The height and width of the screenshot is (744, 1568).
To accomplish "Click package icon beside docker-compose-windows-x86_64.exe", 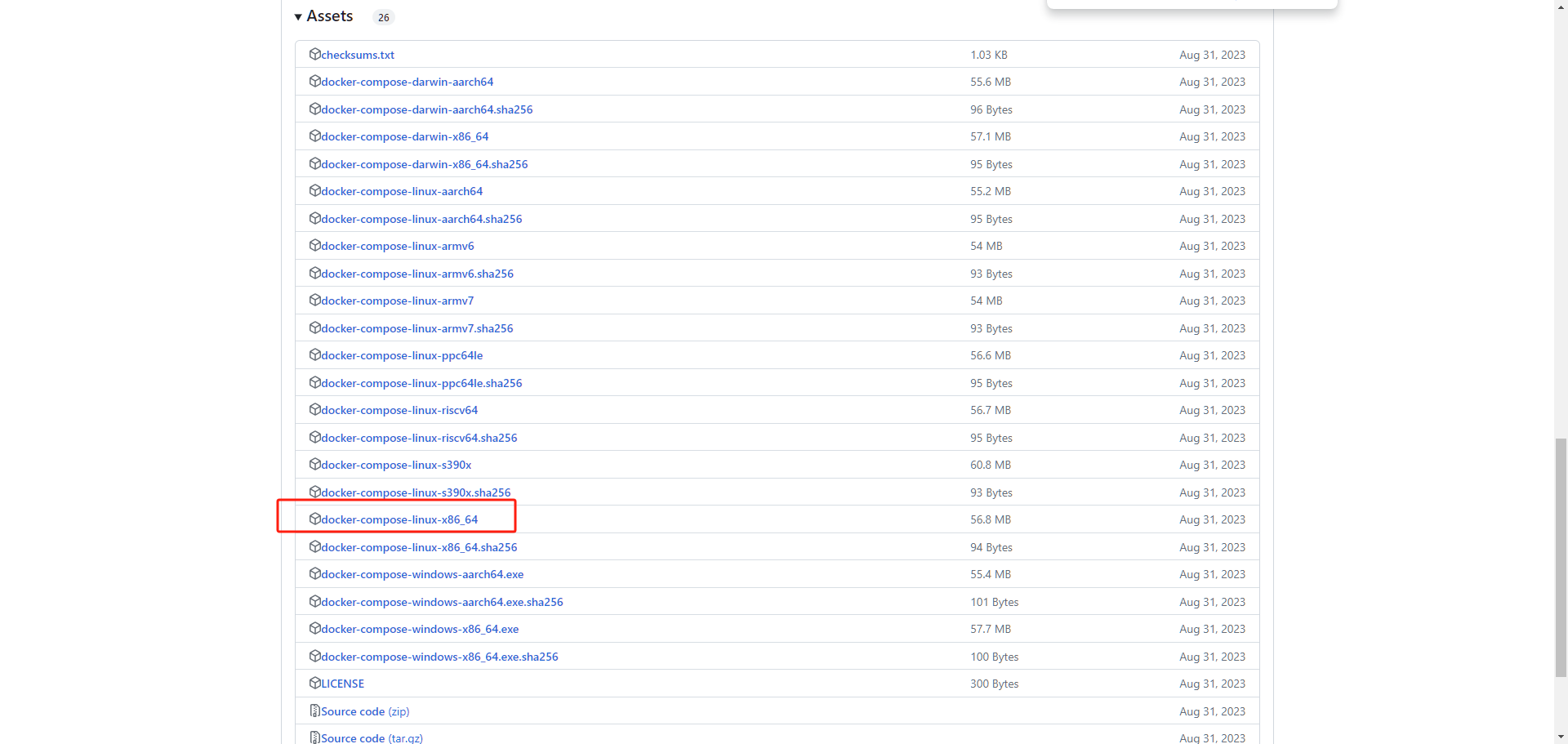I will [314, 629].
